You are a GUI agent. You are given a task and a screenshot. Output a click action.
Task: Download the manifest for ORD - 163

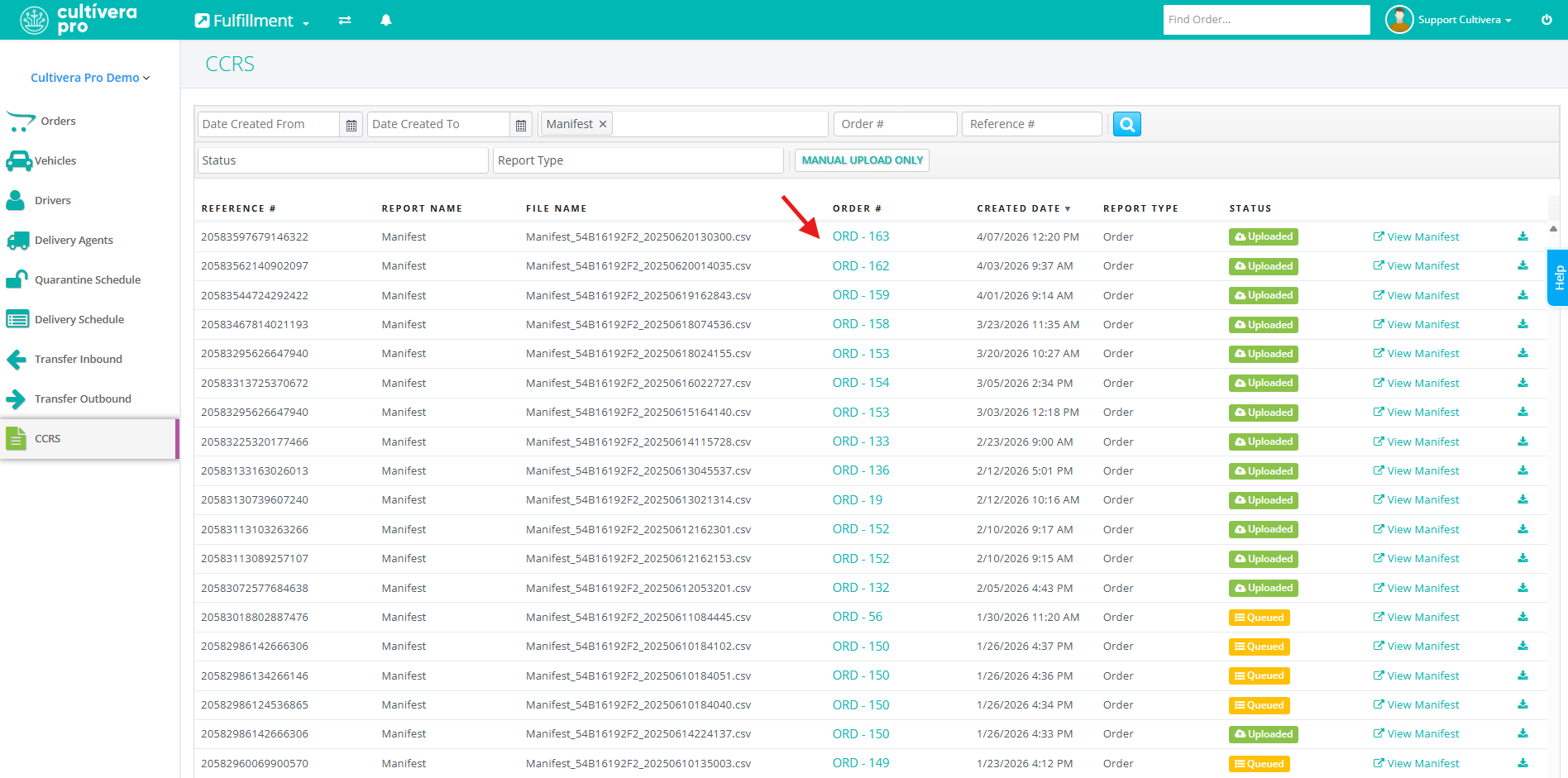coord(1523,236)
